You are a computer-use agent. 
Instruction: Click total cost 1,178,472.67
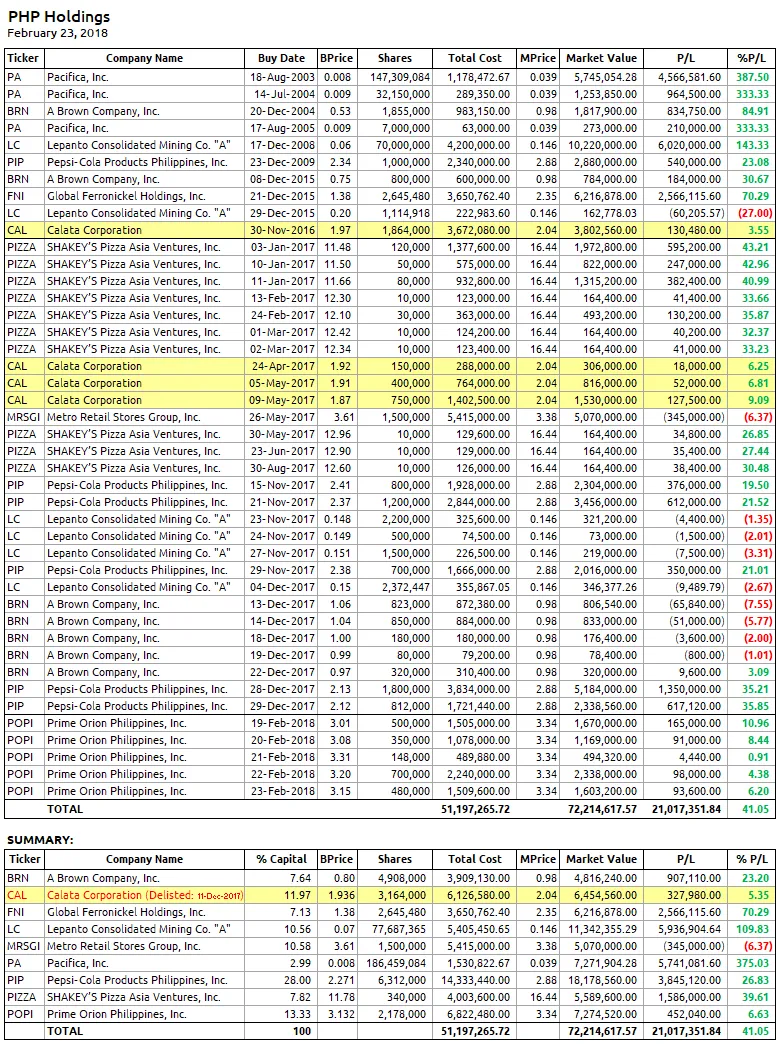479,77
